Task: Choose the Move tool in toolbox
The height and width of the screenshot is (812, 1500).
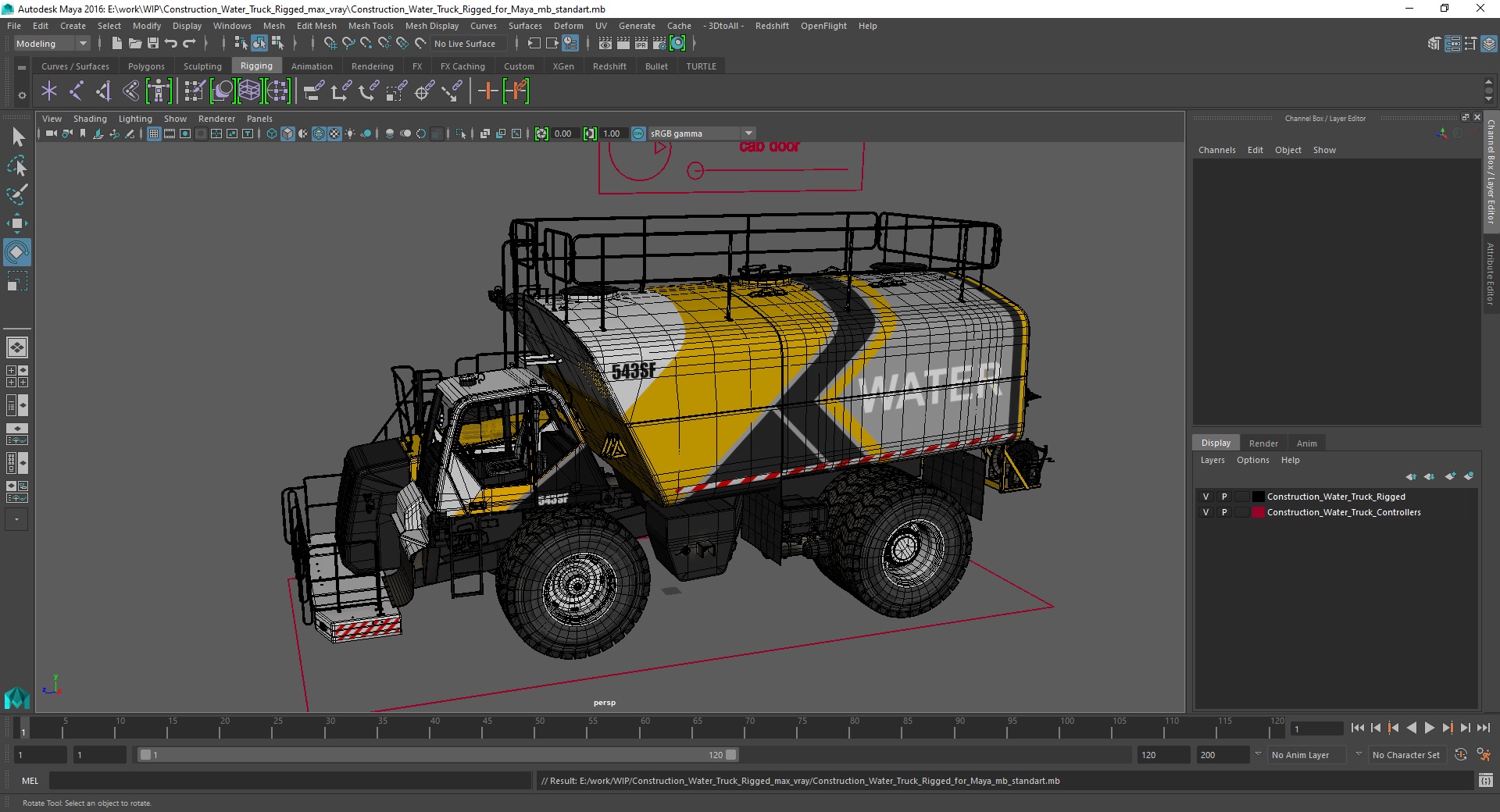Action: point(17,223)
